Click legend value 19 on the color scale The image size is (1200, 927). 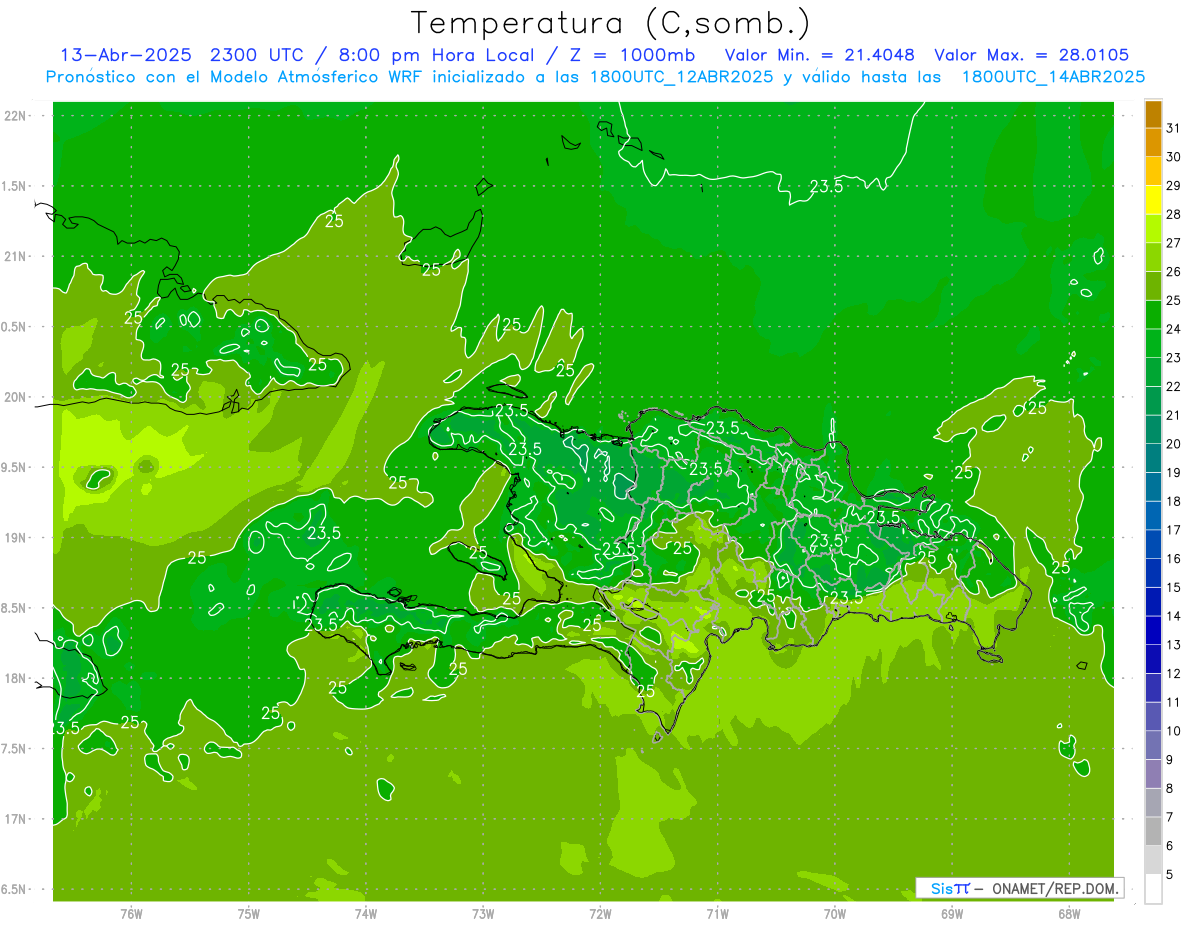pos(1173,473)
